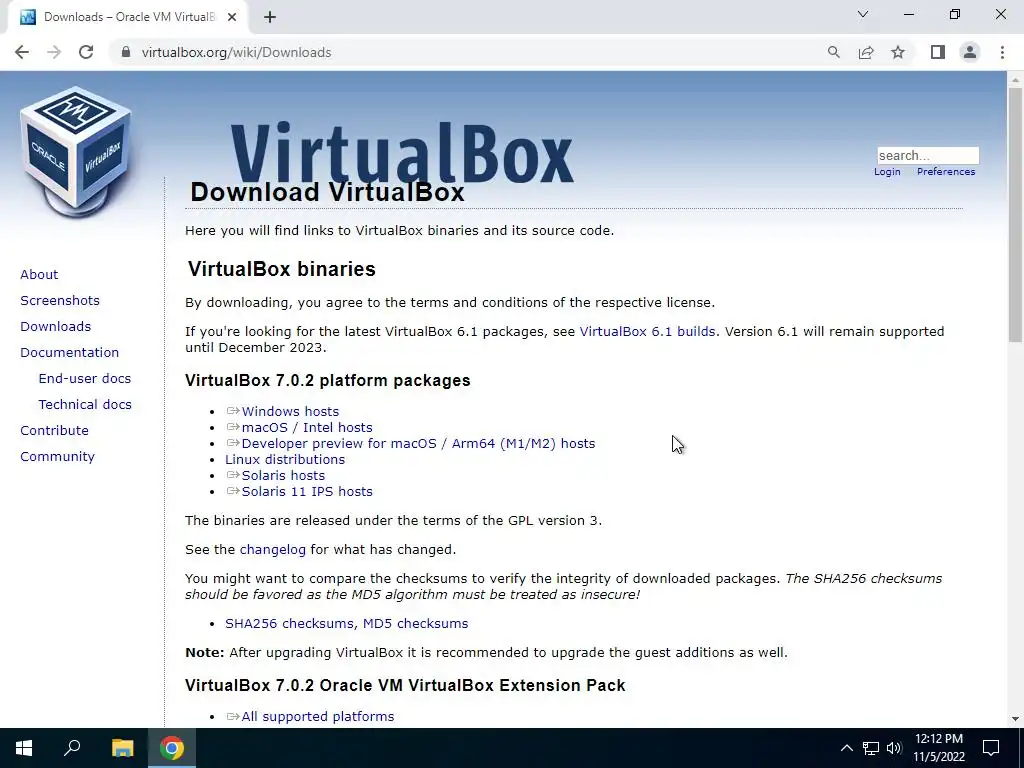Go to Downloads in sidebar

tap(56, 327)
